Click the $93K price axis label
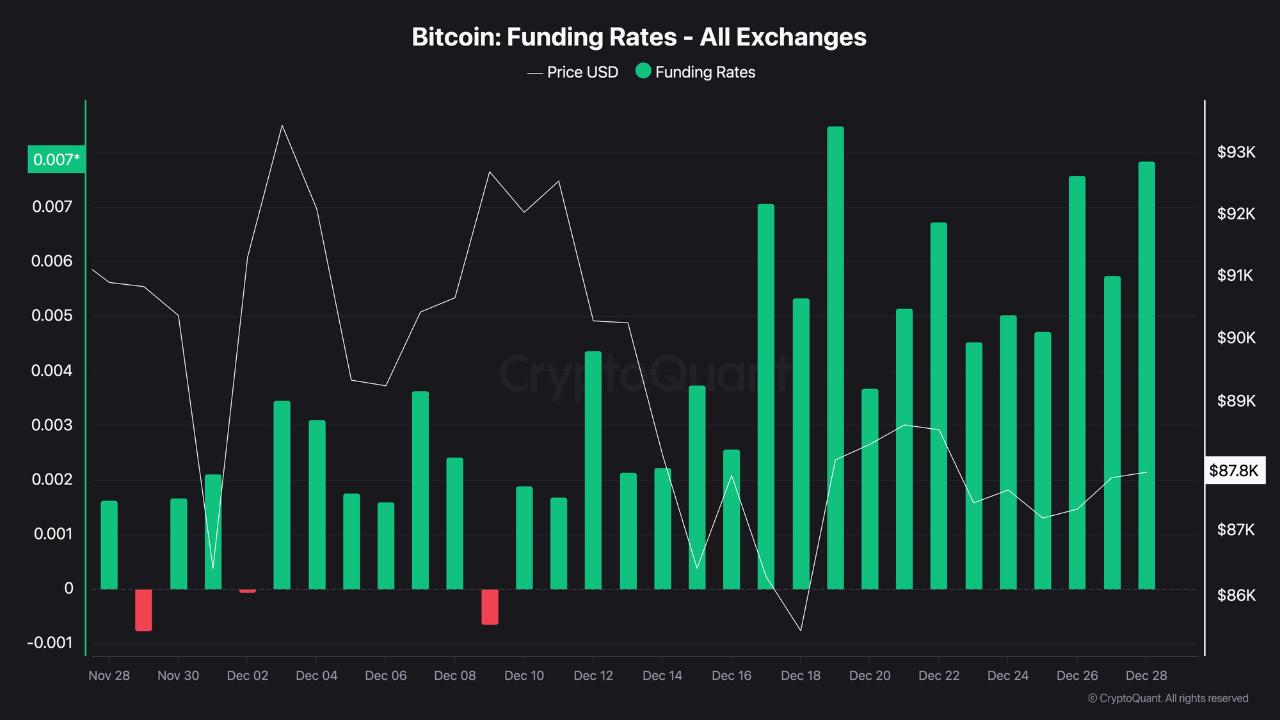 tap(1235, 152)
